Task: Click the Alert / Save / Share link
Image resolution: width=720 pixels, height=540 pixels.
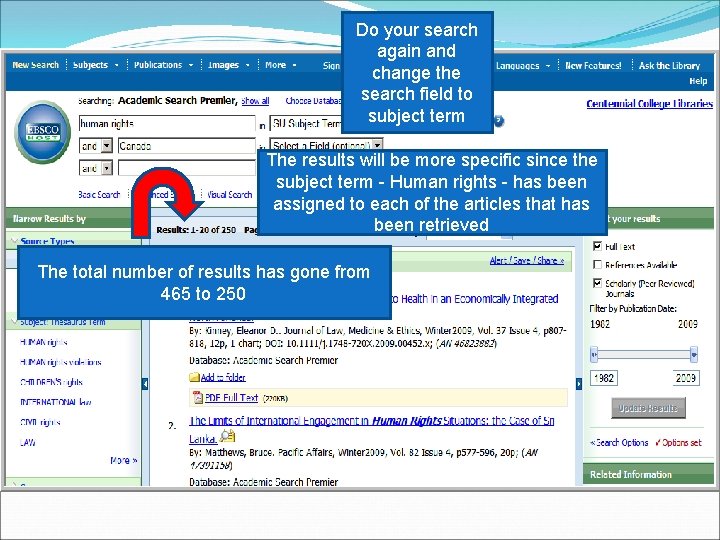Action: click(527, 260)
